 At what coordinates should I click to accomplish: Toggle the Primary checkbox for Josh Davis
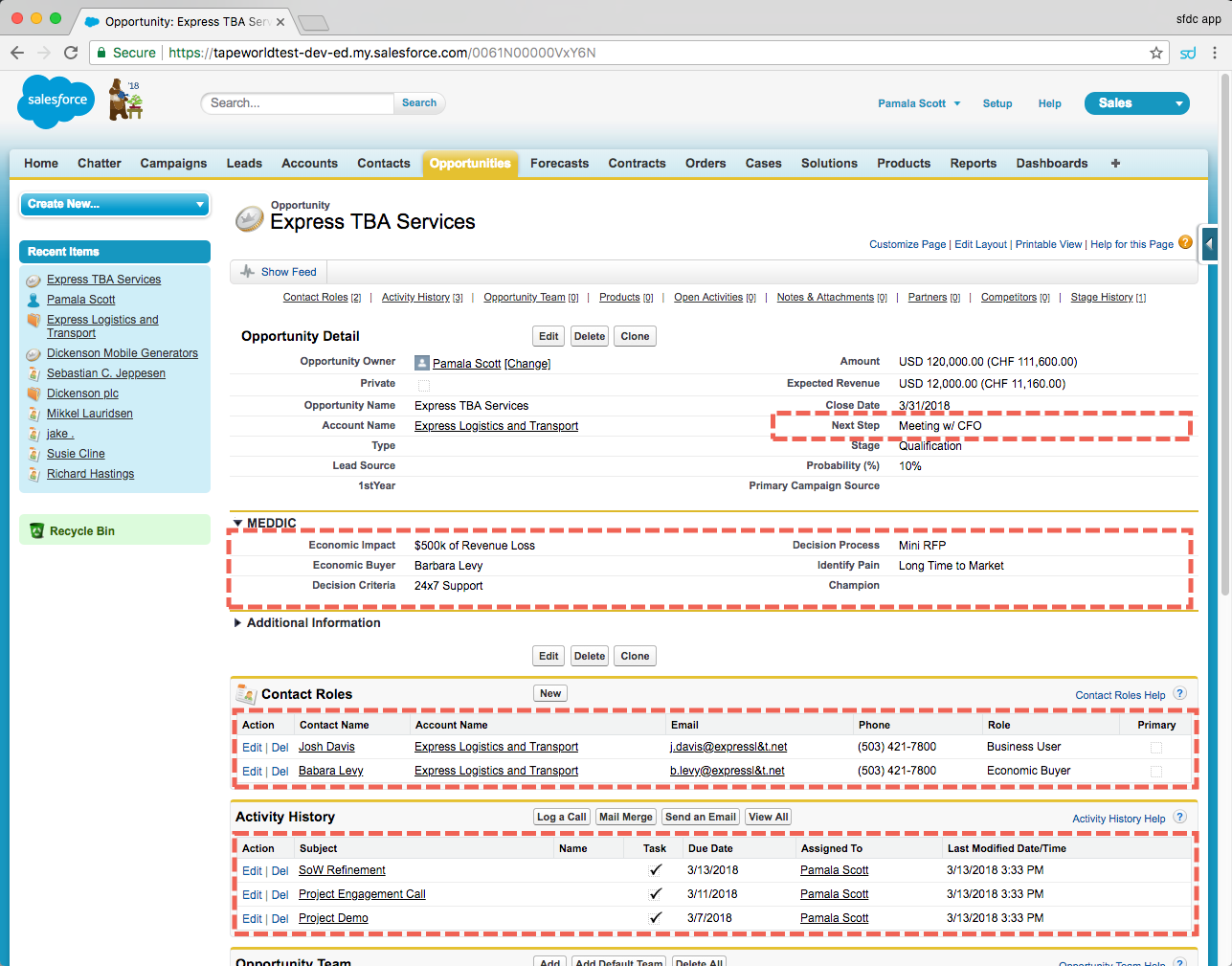tap(1156, 747)
